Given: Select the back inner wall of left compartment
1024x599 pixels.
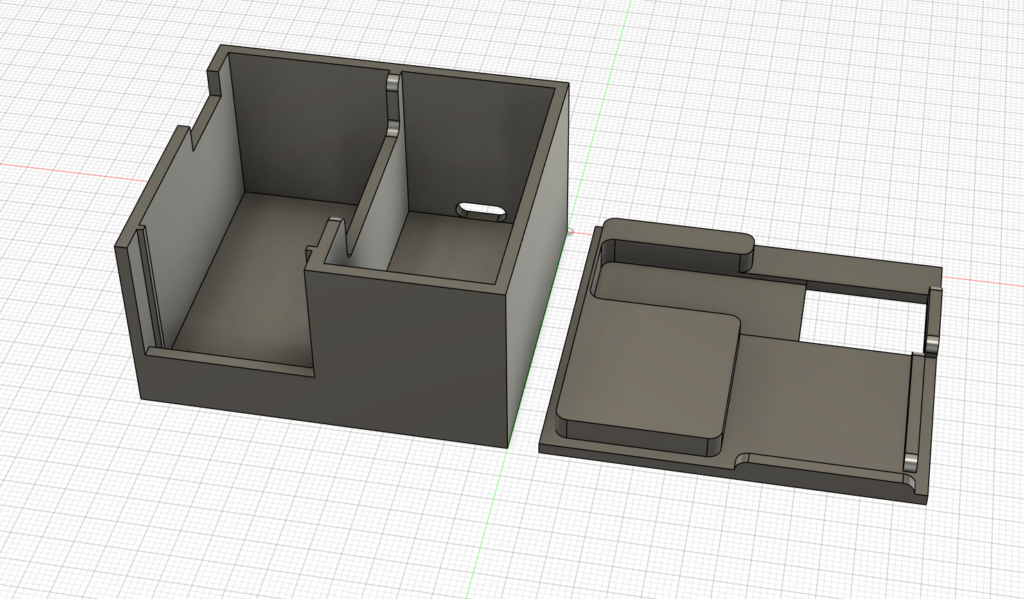Looking at the screenshot, I should point(300,130).
